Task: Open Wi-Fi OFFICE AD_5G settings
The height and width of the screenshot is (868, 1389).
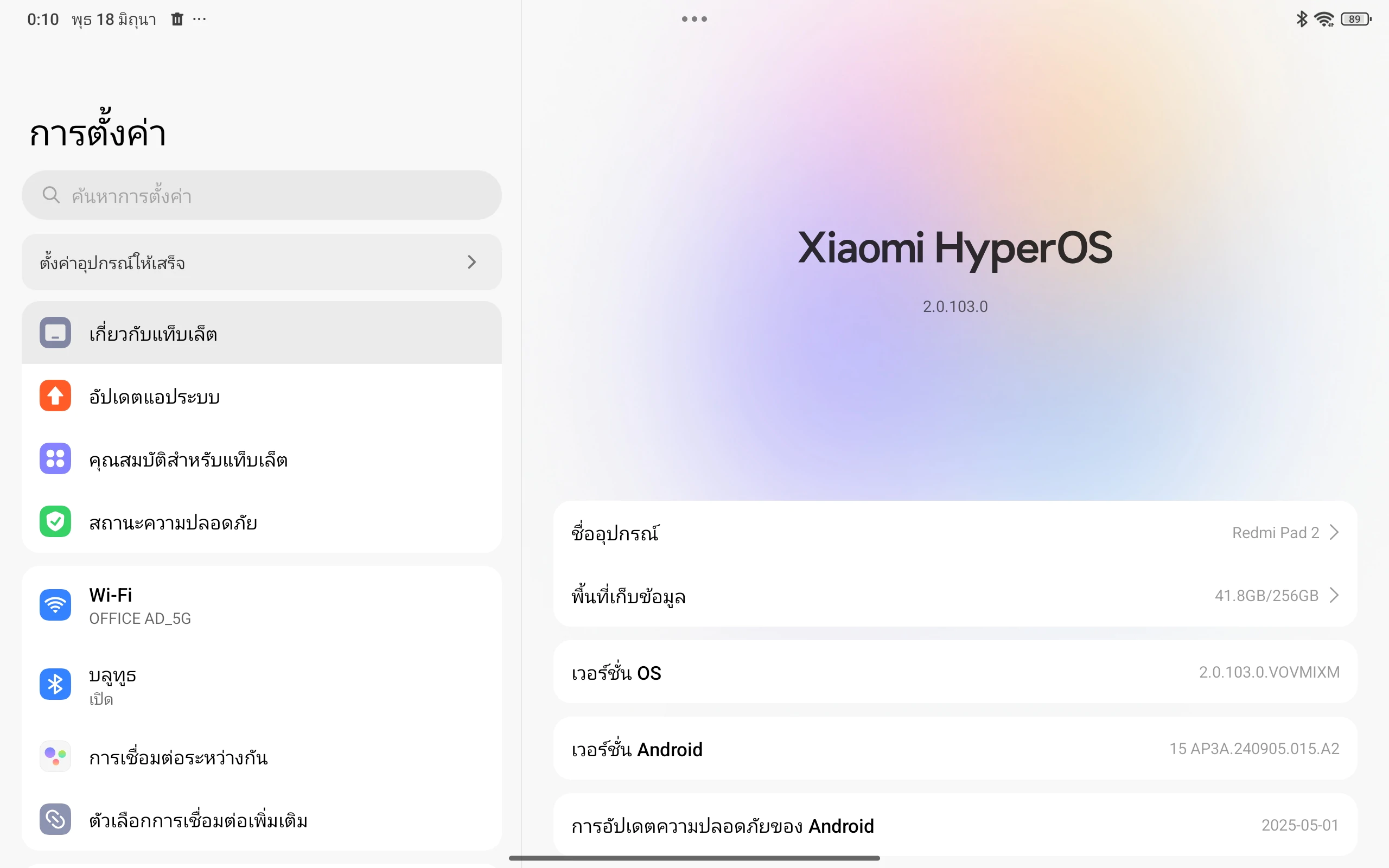Action: click(x=262, y=605)
